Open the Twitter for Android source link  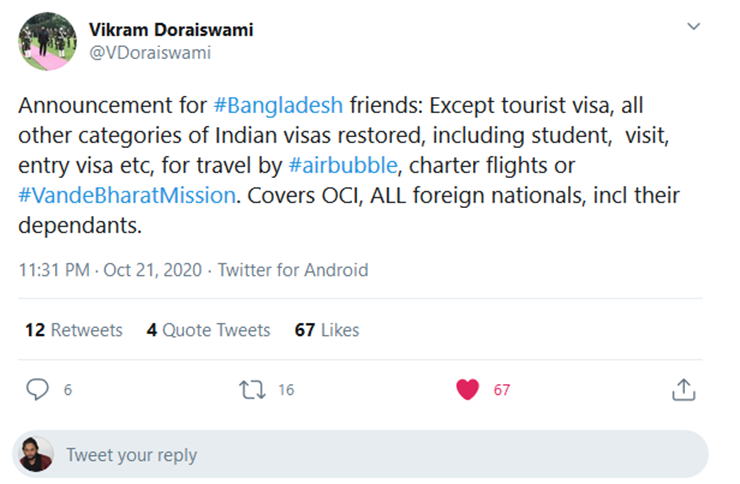tap(292, 270)
